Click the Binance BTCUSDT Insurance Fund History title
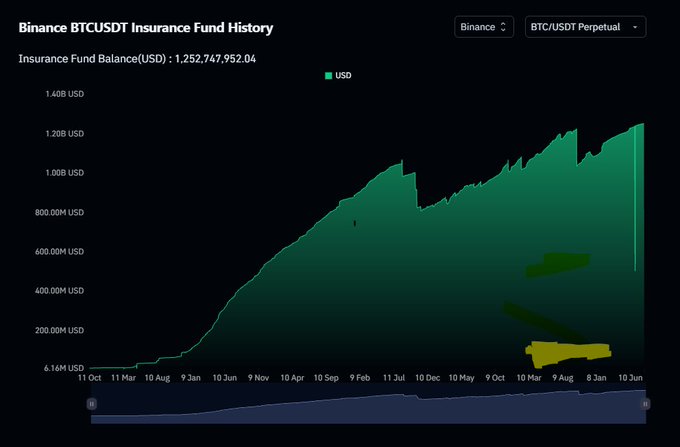Image resolution: width=680 pixels, height=447 pixels. pyautogui.click(x=146, y=28)
